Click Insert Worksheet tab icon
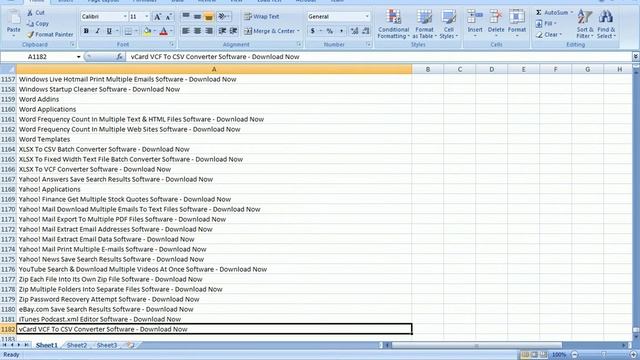Image resolution: width=640 pixels, height=360 pixels. (x=130, y=345)
